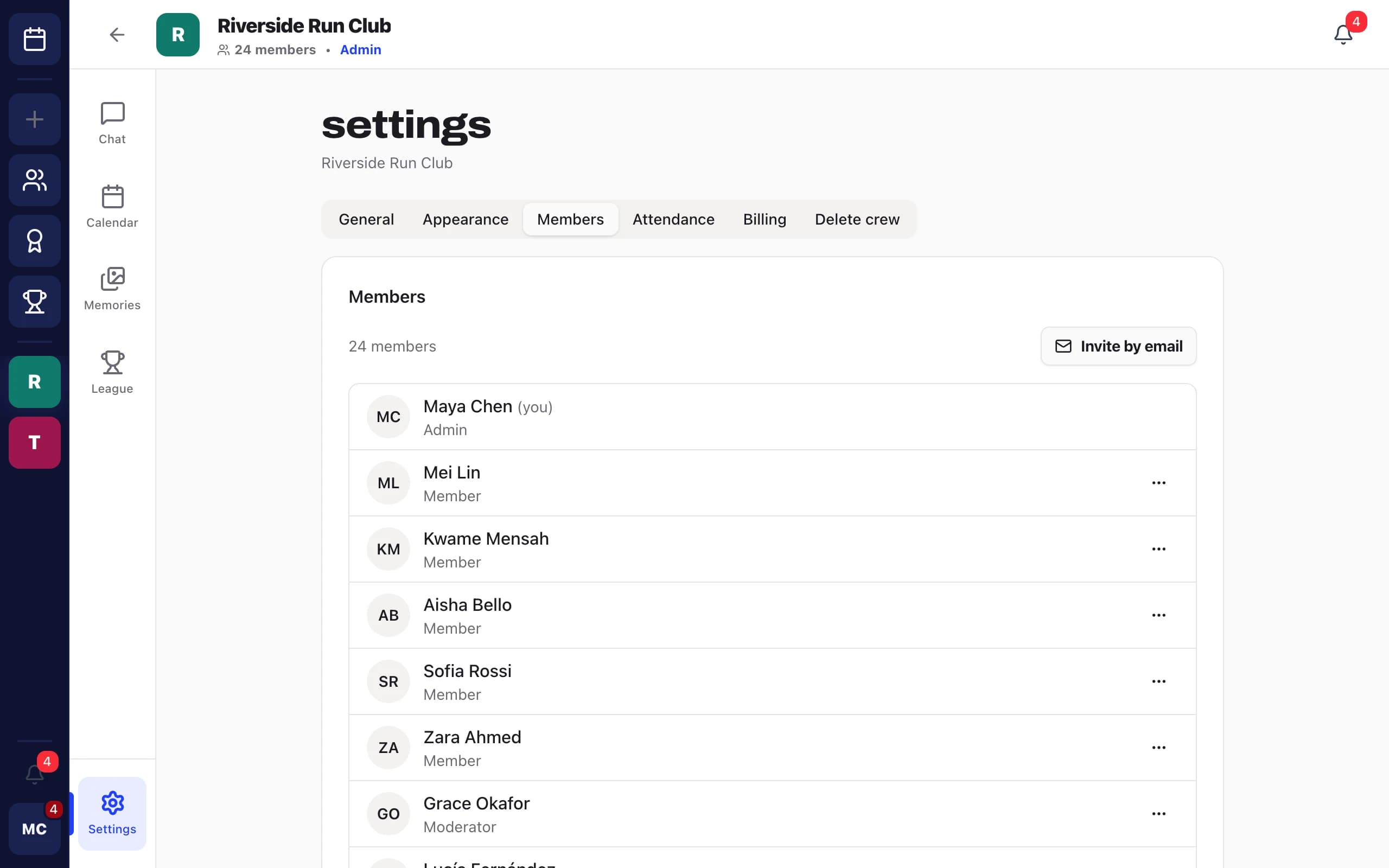Click the Riverside Run Club R logo in header
1389x868 pixels.
click(178, 34)
